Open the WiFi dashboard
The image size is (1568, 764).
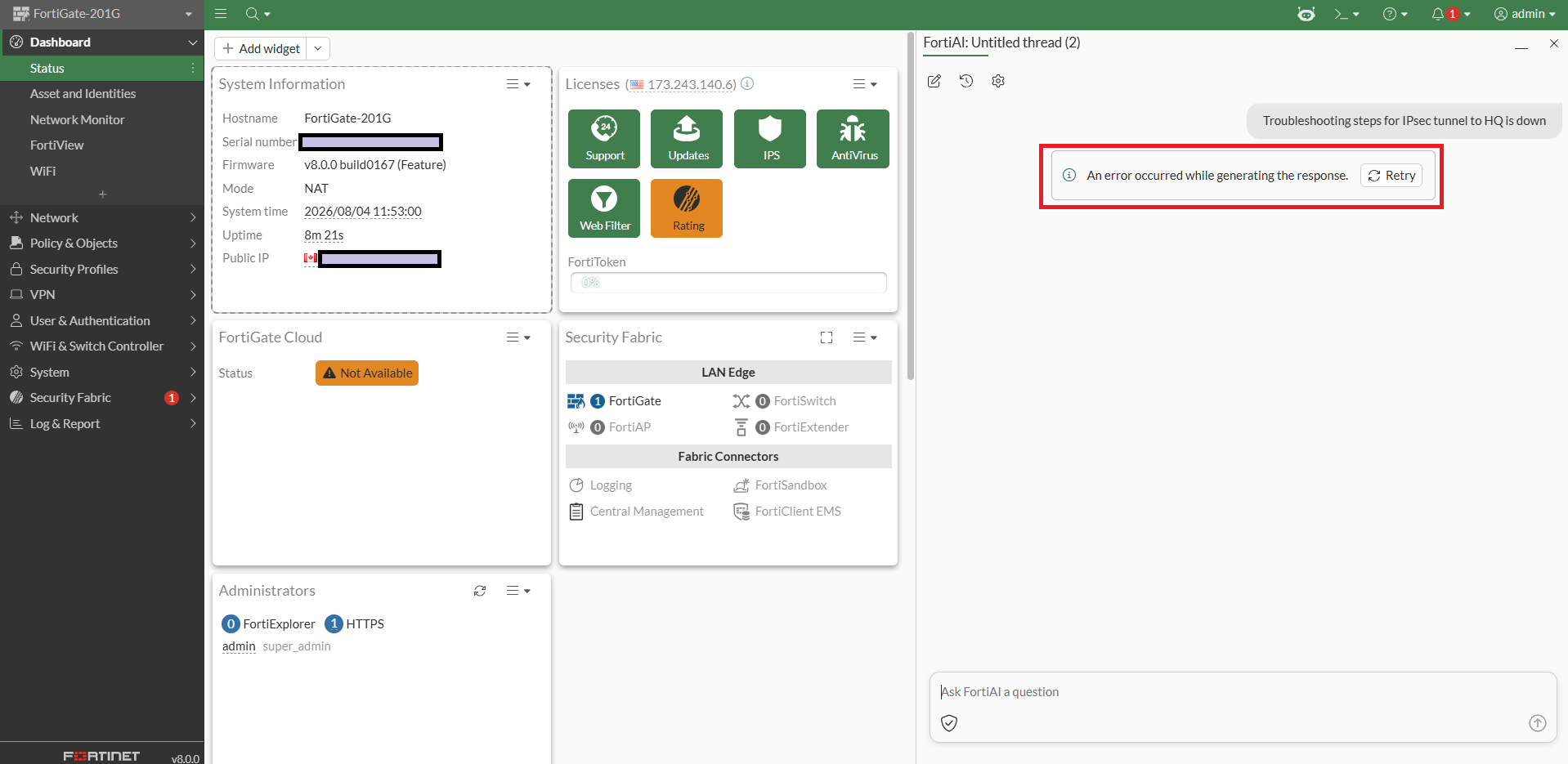tap(102, 172)
